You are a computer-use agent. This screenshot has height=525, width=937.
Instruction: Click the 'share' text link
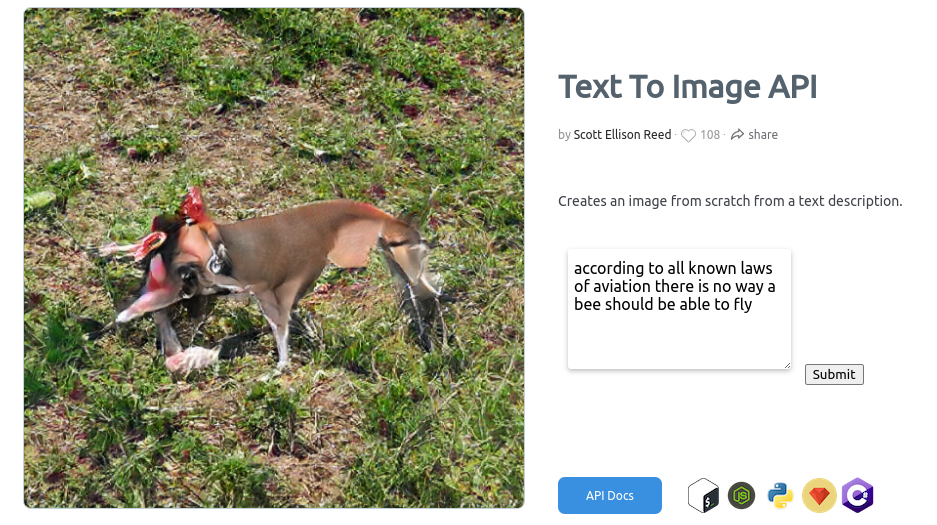[x=763, y=135]
